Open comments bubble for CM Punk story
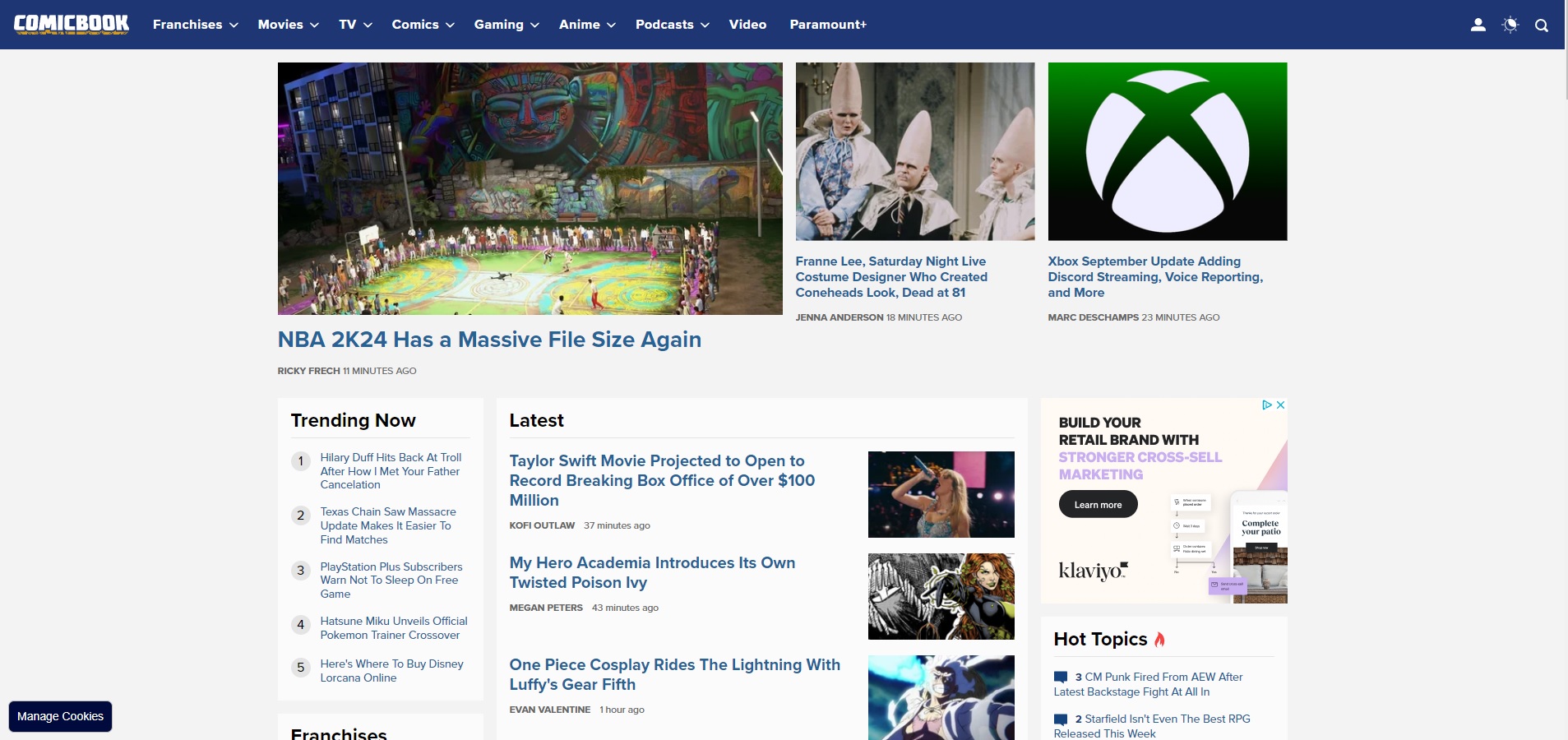1568x740 pixels. [1061, 678]
